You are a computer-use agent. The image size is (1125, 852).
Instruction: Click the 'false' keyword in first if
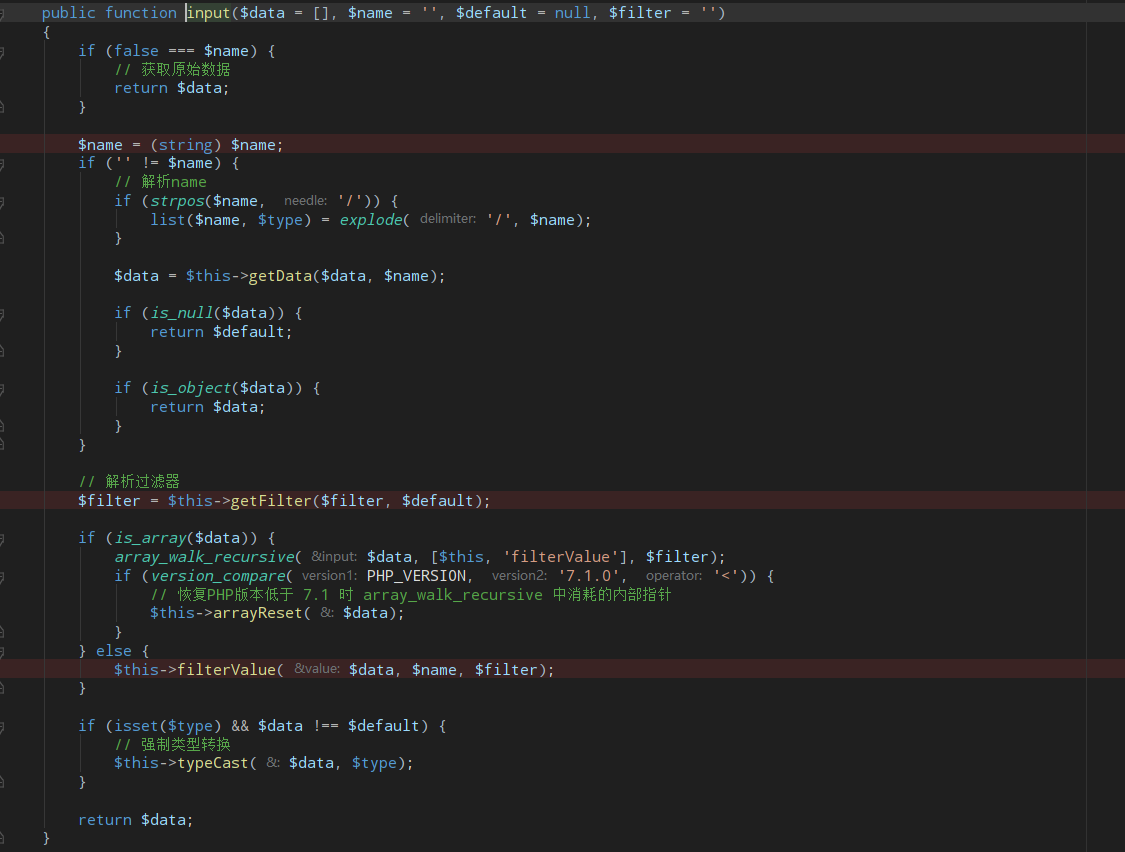point(136,51)
